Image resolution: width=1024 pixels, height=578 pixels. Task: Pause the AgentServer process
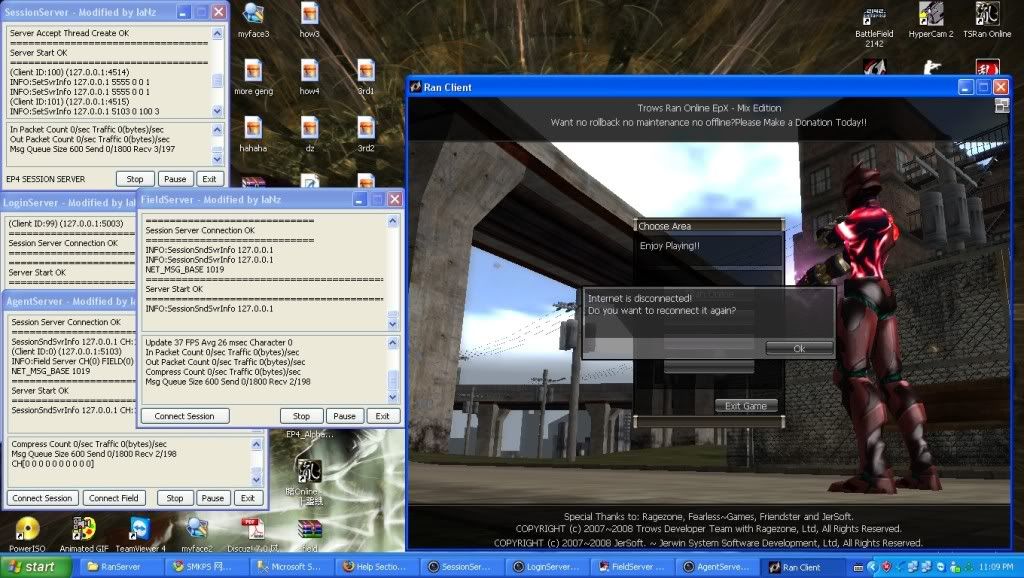coord(213,497)
